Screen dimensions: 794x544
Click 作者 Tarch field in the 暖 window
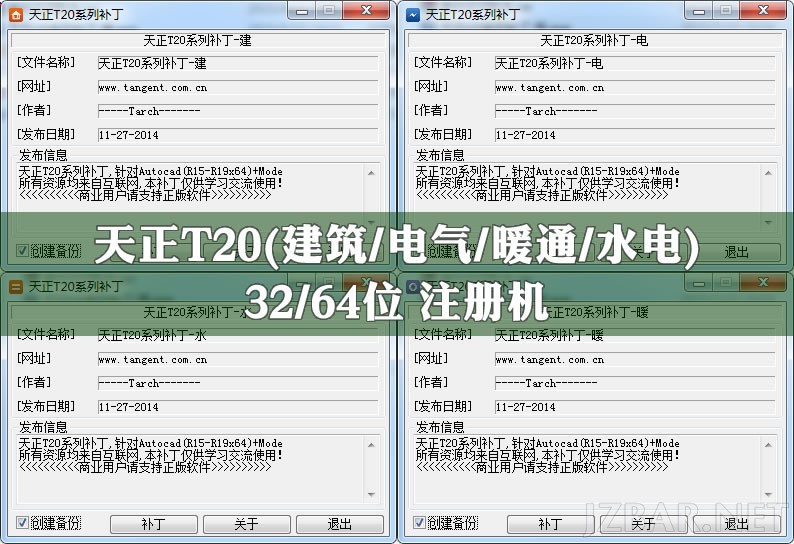pos(635,383)
